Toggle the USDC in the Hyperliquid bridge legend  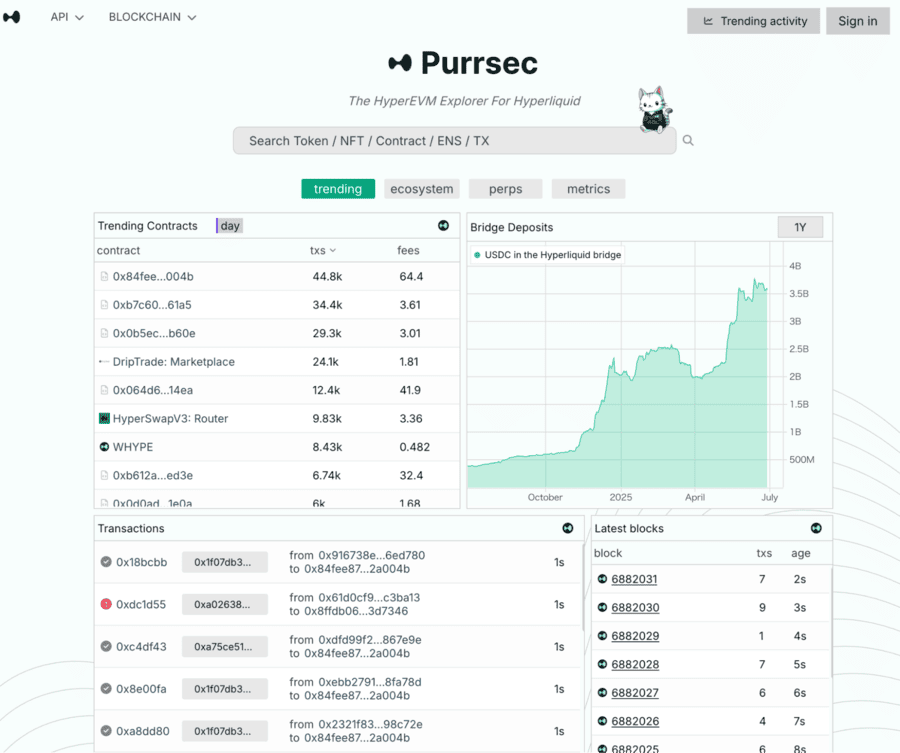pos(548,255)
